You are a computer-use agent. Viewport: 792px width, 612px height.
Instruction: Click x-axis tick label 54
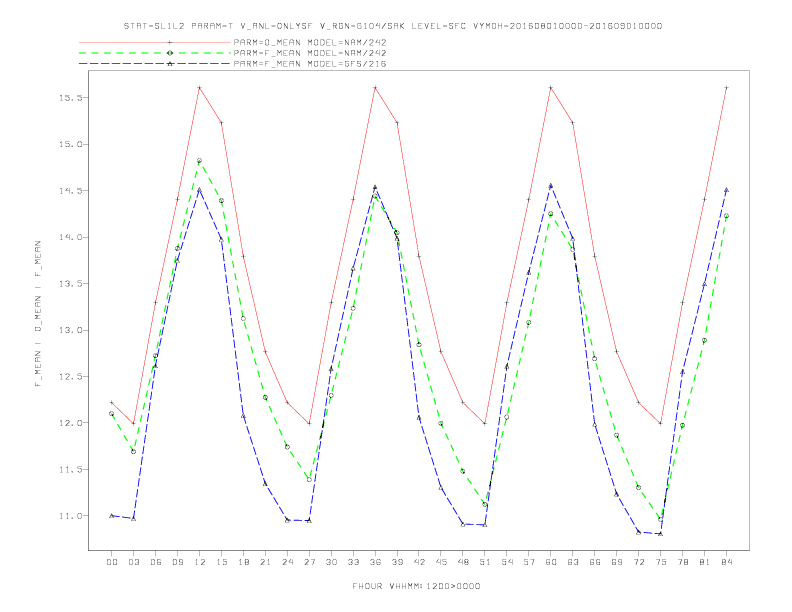(507, 562)
